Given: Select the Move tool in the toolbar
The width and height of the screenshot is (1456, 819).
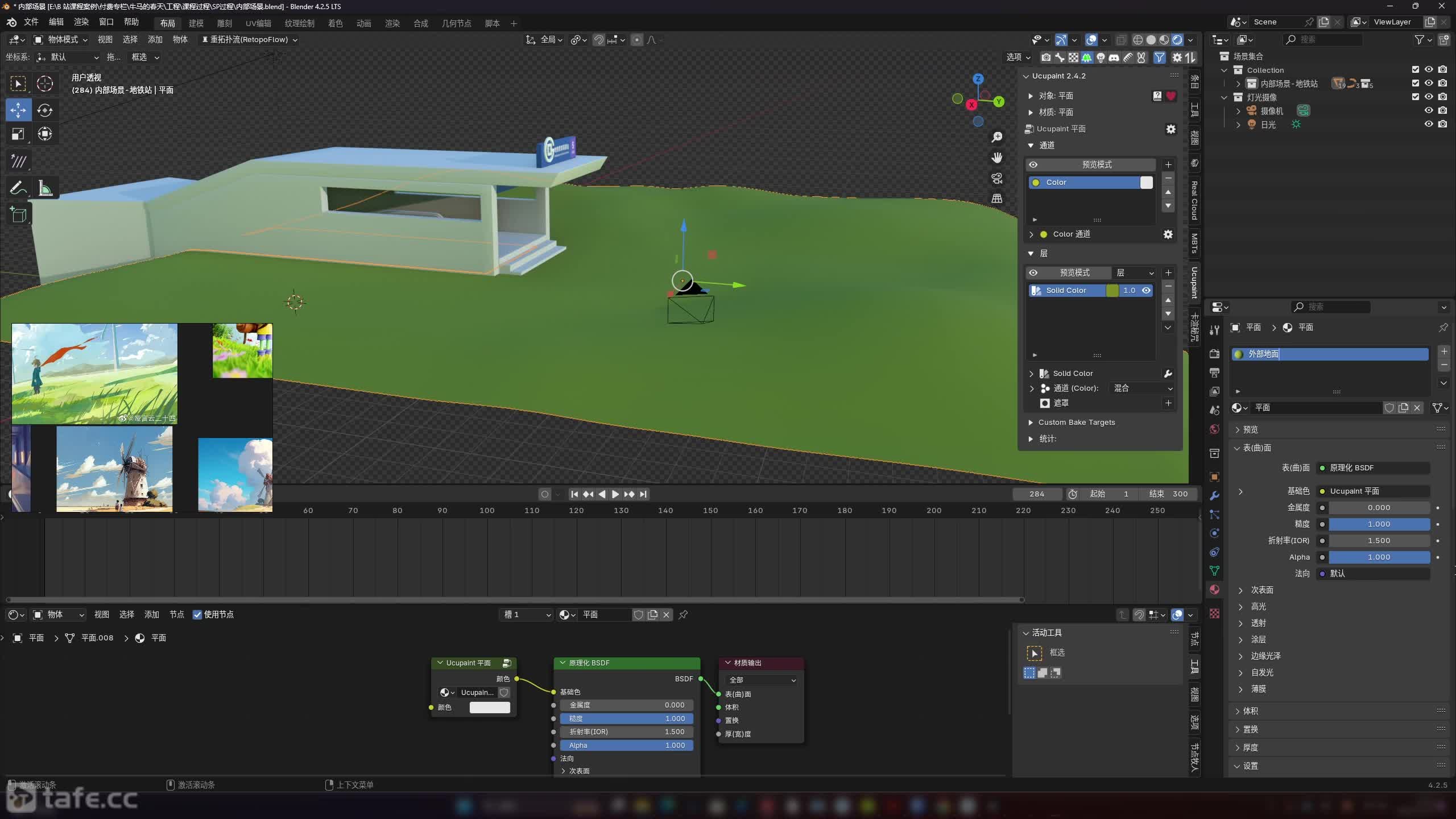Looking at the screenshot, I should [x=18, y=110].
